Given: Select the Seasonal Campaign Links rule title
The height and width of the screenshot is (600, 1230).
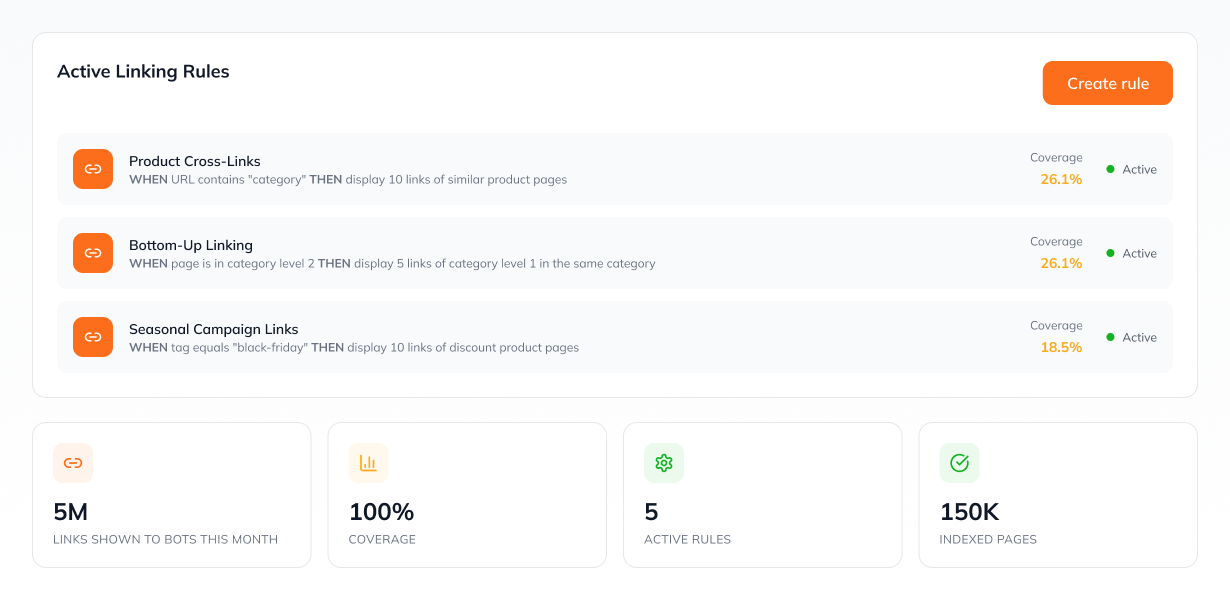Looking at the screenshot, I should click(213, 328).
